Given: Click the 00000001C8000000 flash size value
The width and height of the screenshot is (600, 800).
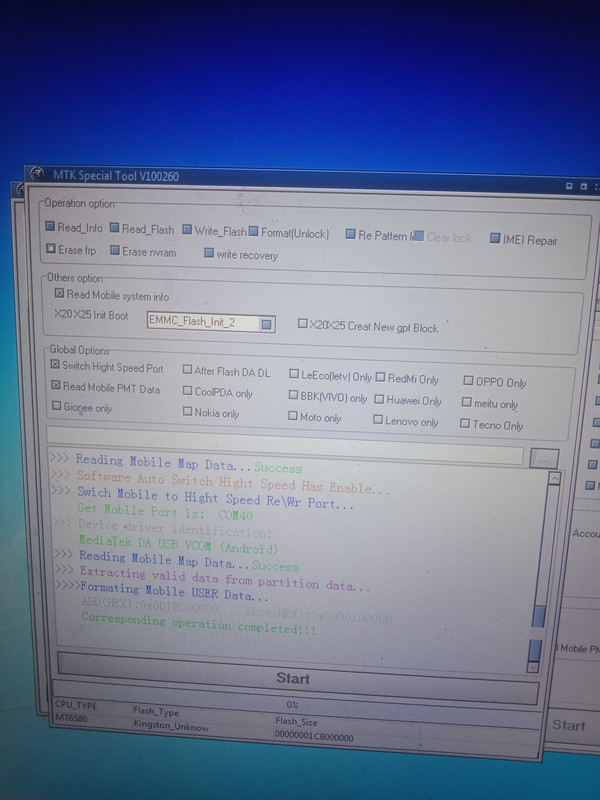Looking at the screenshot, I should pyautogui.click(x=314, y=737).
